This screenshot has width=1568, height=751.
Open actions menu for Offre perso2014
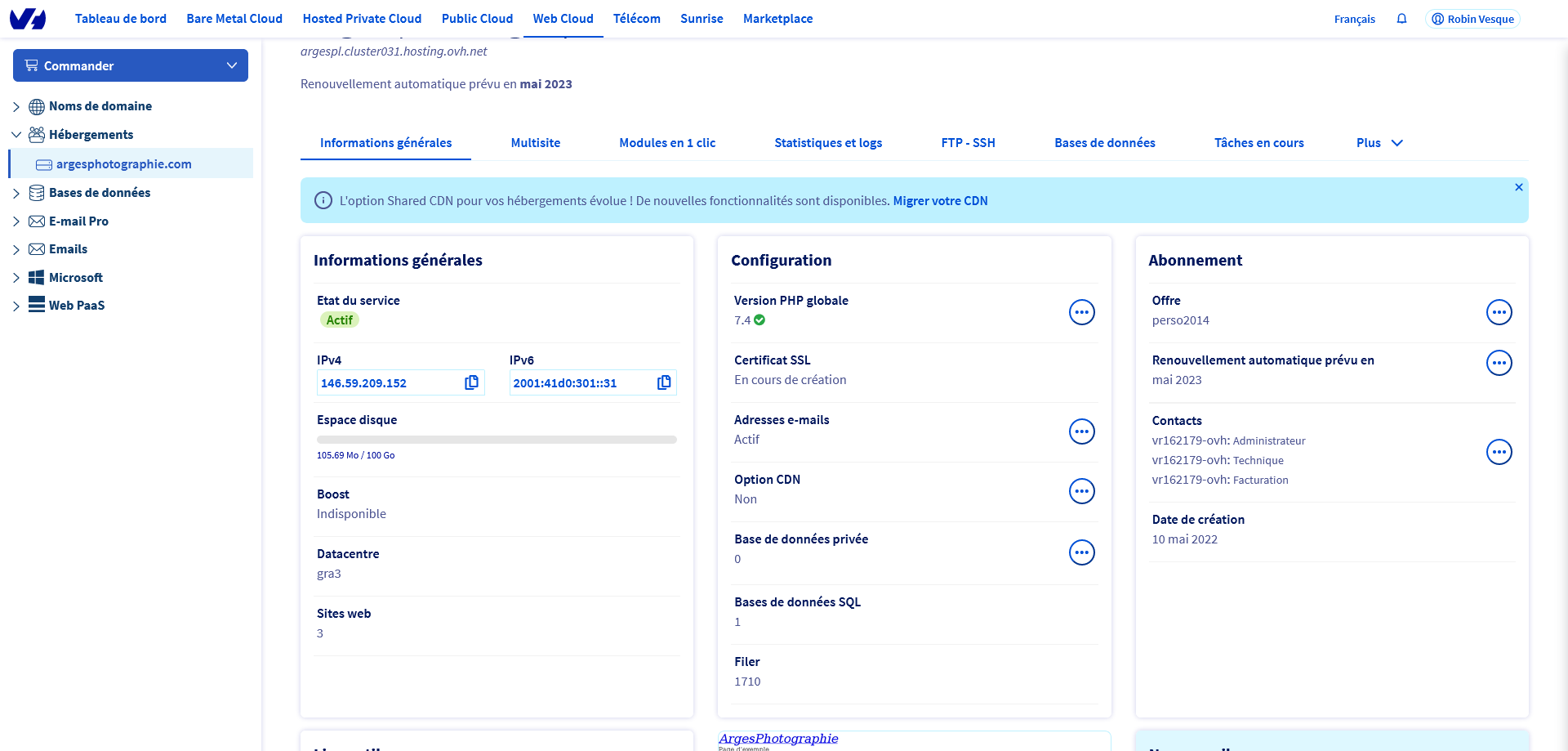point(1499,312)
